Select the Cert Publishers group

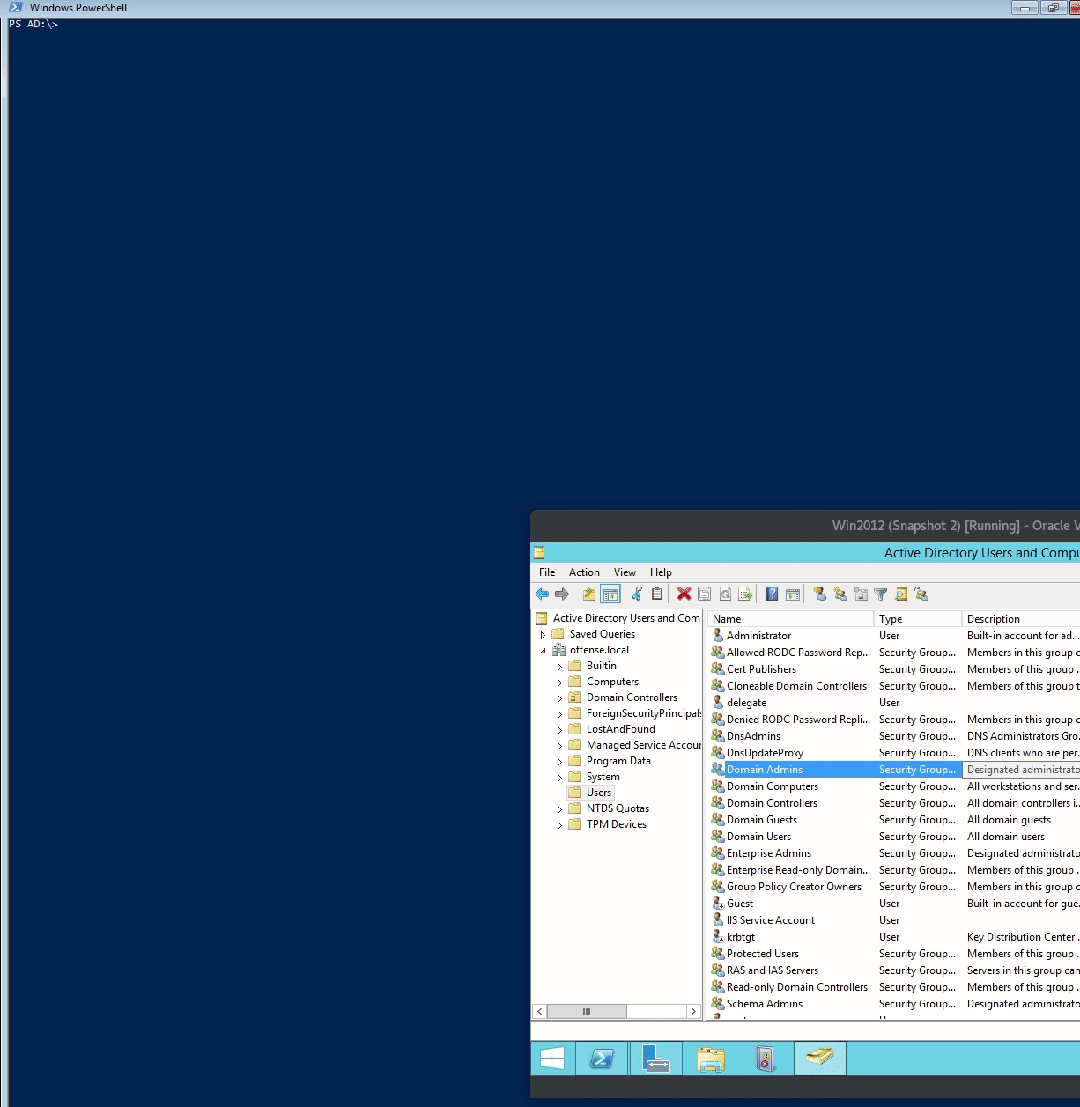(761, 669)
